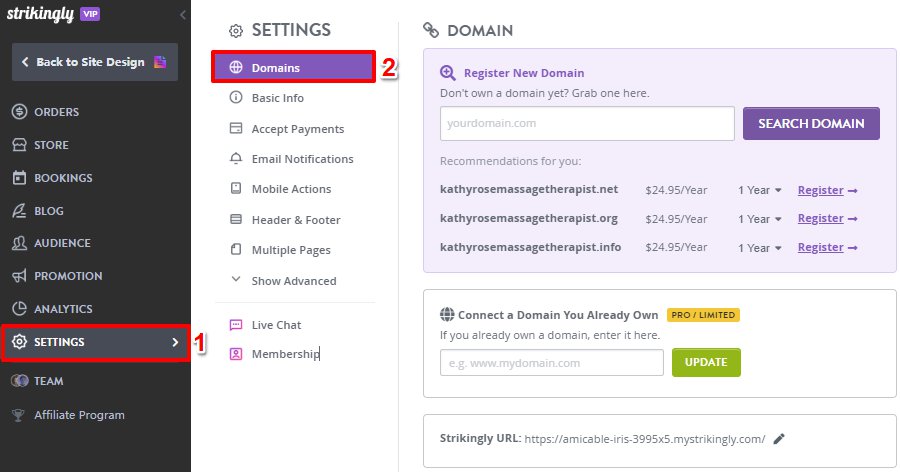The image size is (900, 472).
Task: Click the Mobile Actions phone icon
Action: coord(236,188)
